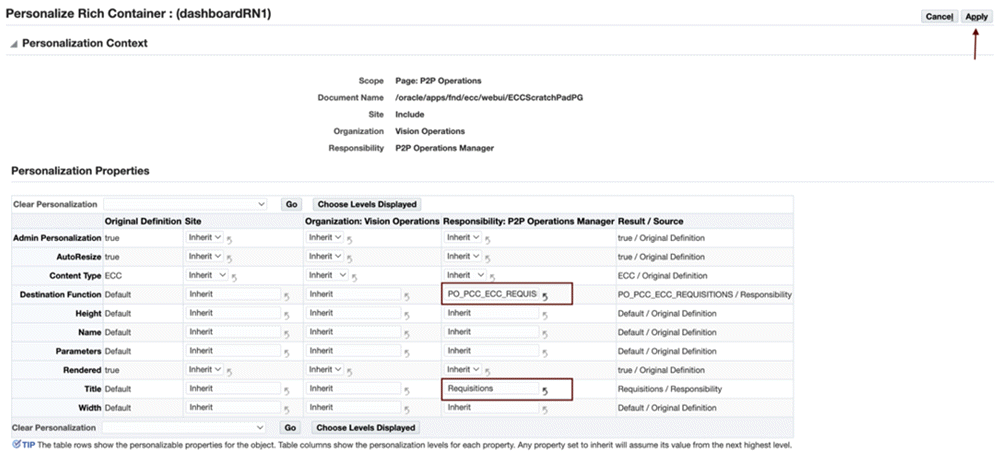Open Rendered Site Inherit dropdown
This screenshot has width=1000, height=459.
click(x=204, y=370)
